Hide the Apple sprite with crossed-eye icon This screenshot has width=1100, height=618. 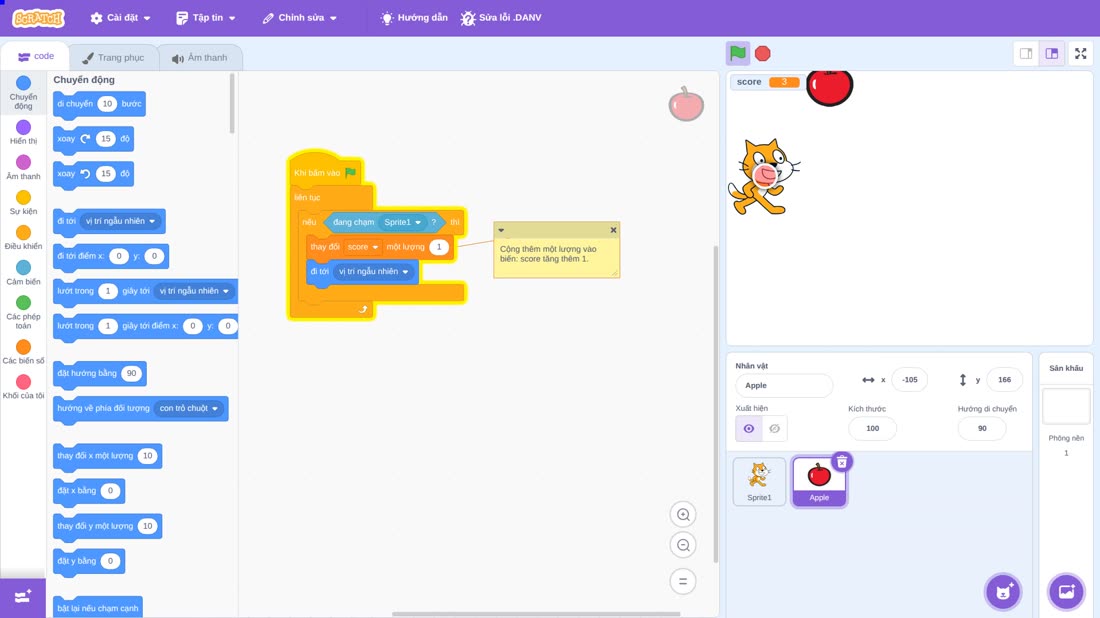click(x=774, y=429)
